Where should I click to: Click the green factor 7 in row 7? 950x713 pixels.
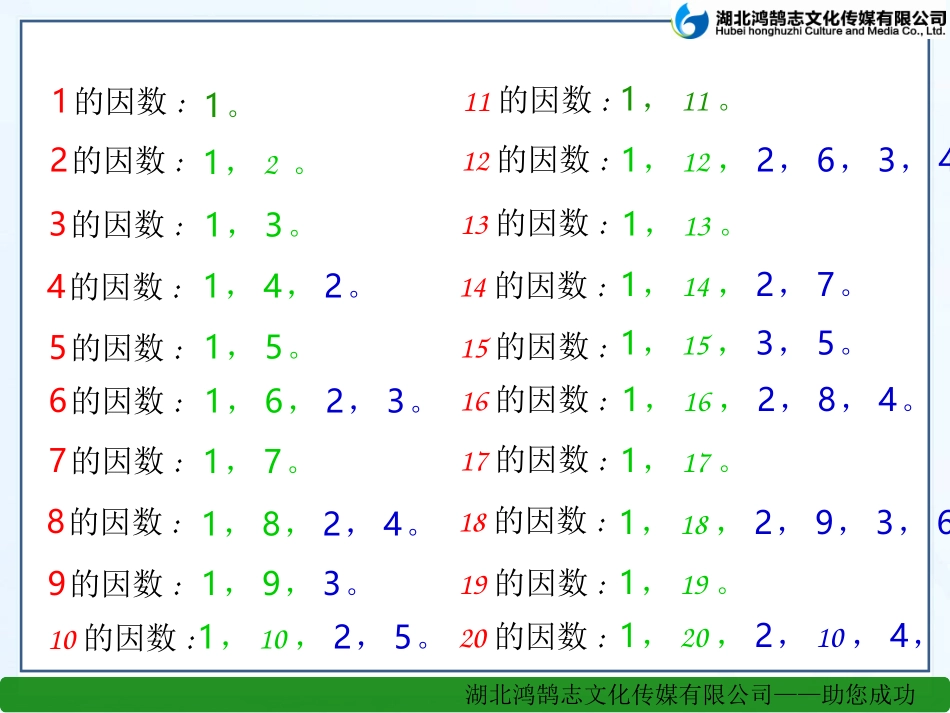pos(273,461)
